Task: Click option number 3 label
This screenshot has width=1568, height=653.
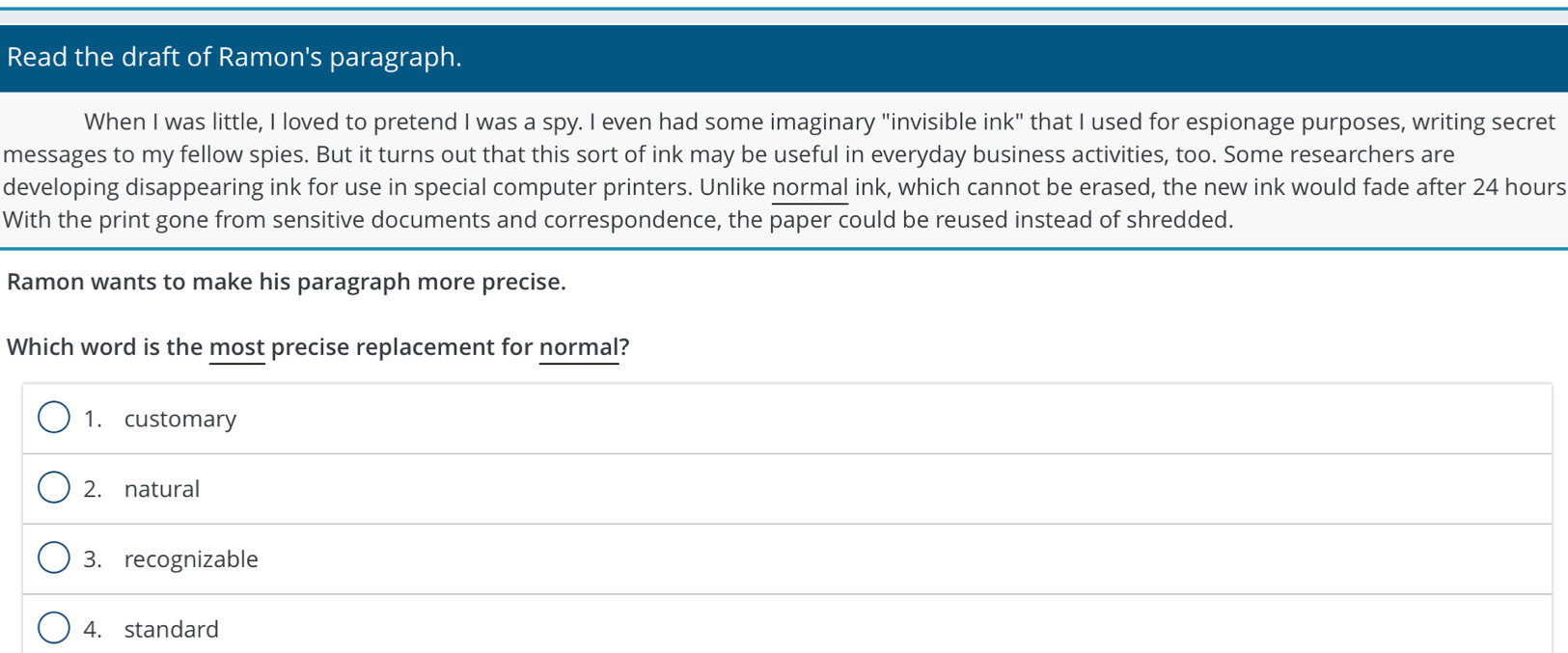Action: coord(93,559)
